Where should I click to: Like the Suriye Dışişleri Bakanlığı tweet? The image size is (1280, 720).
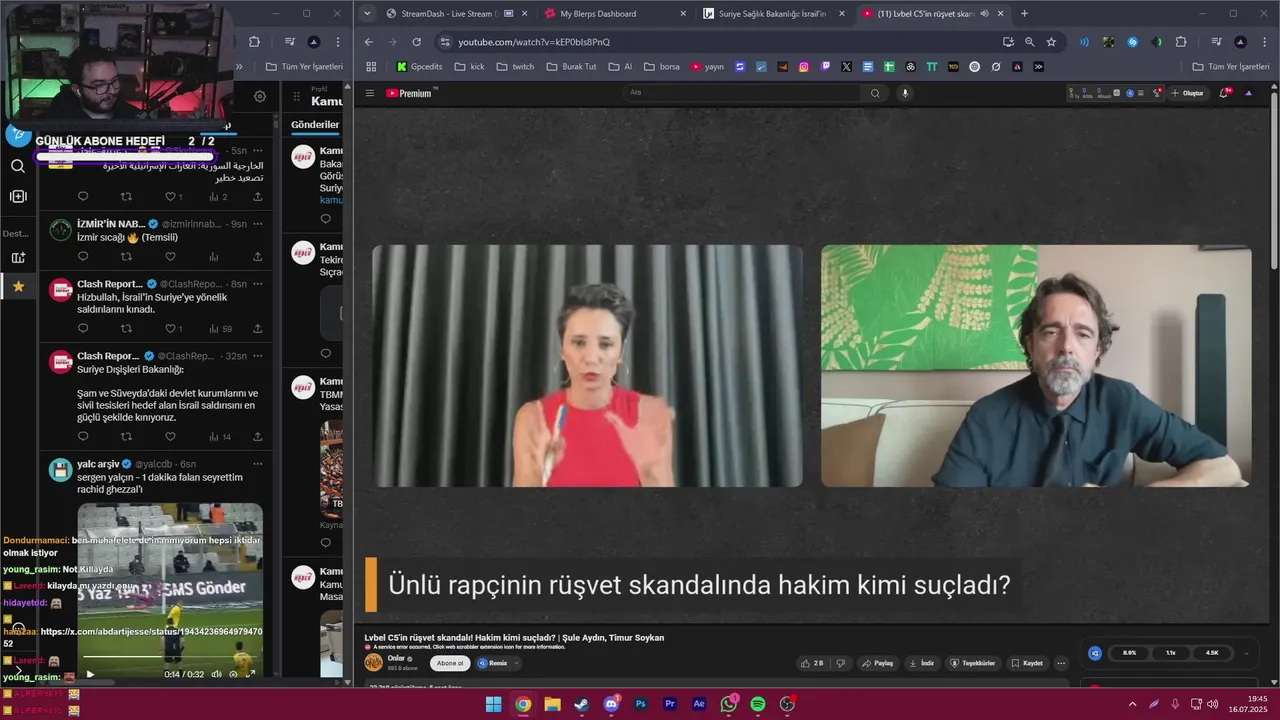[170, 436]
